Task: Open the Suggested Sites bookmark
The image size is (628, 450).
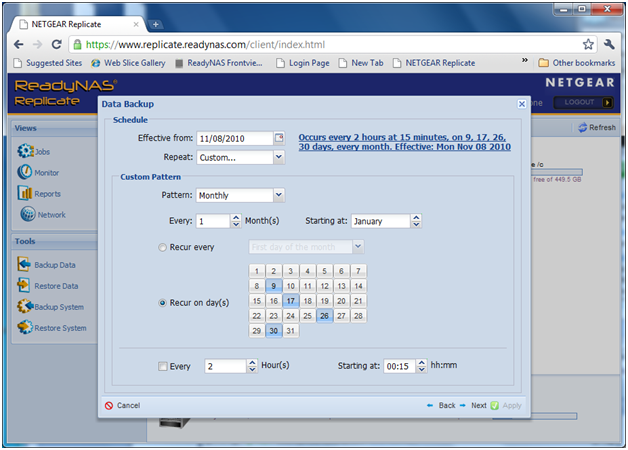Action: point(48,63)
